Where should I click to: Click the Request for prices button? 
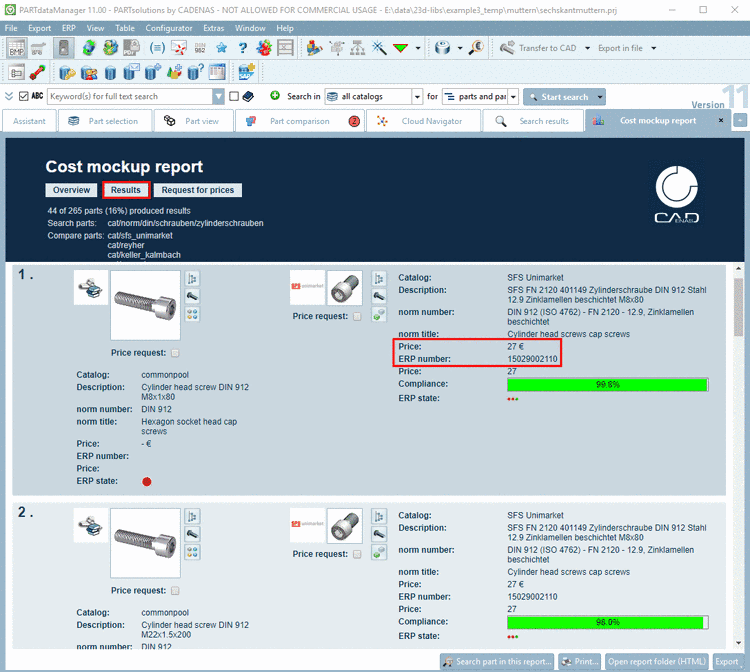coord(198,190)
